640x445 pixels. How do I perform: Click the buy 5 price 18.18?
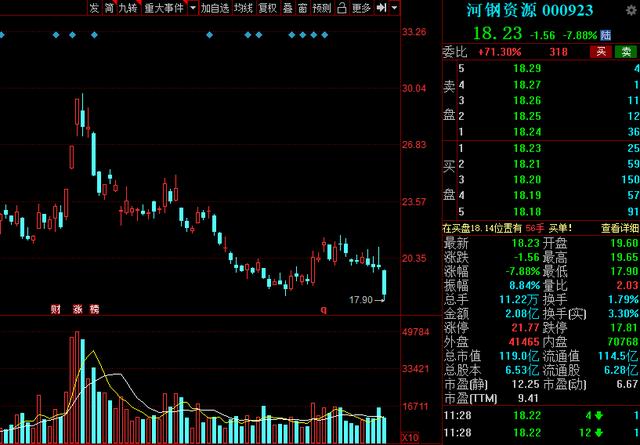(x=527, y=212)
